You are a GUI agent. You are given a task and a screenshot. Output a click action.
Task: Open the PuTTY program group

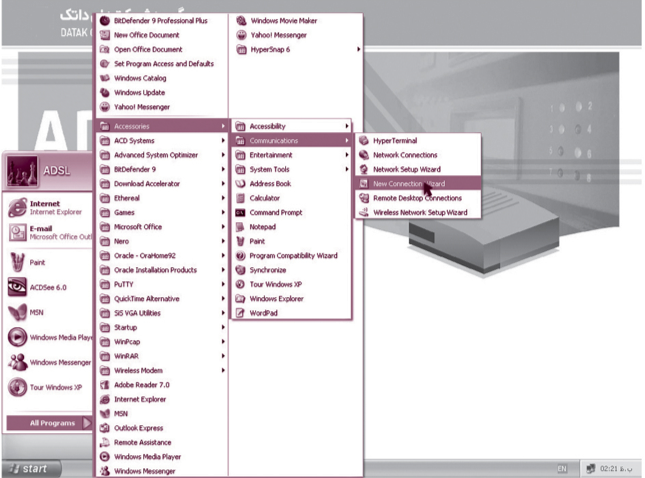pos(162,285)
